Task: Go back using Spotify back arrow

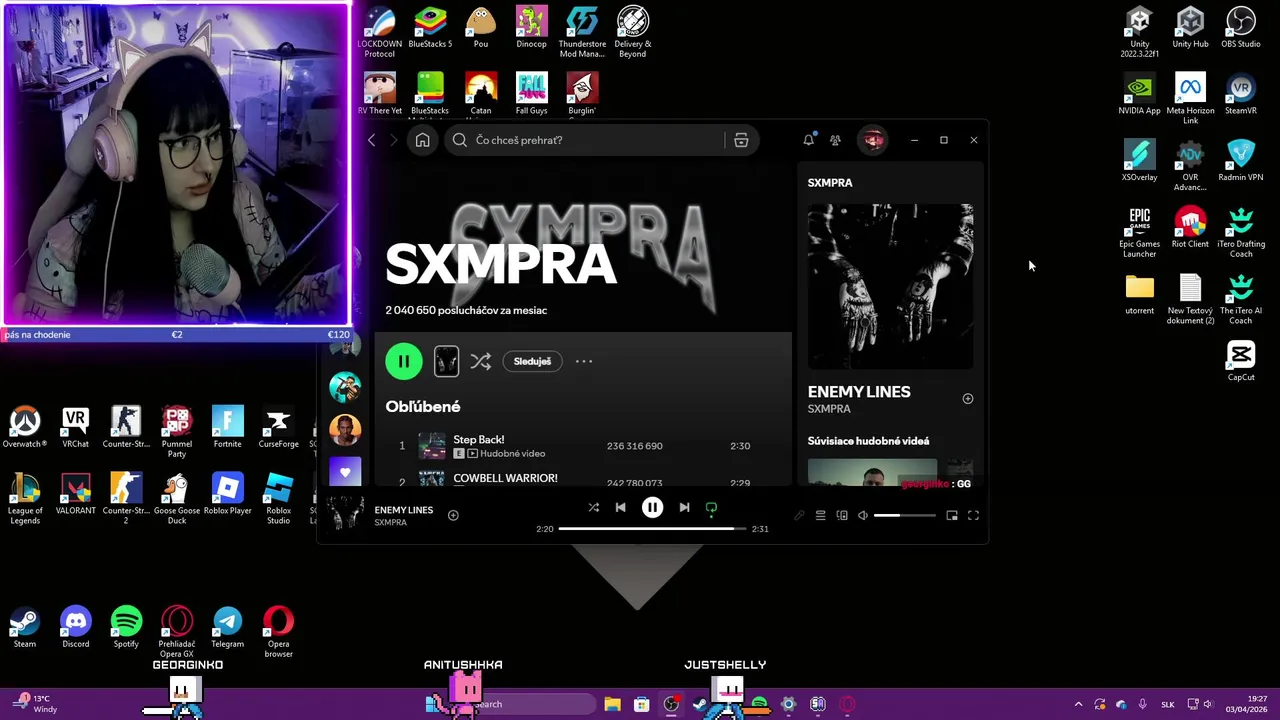Action: [372, 140]
